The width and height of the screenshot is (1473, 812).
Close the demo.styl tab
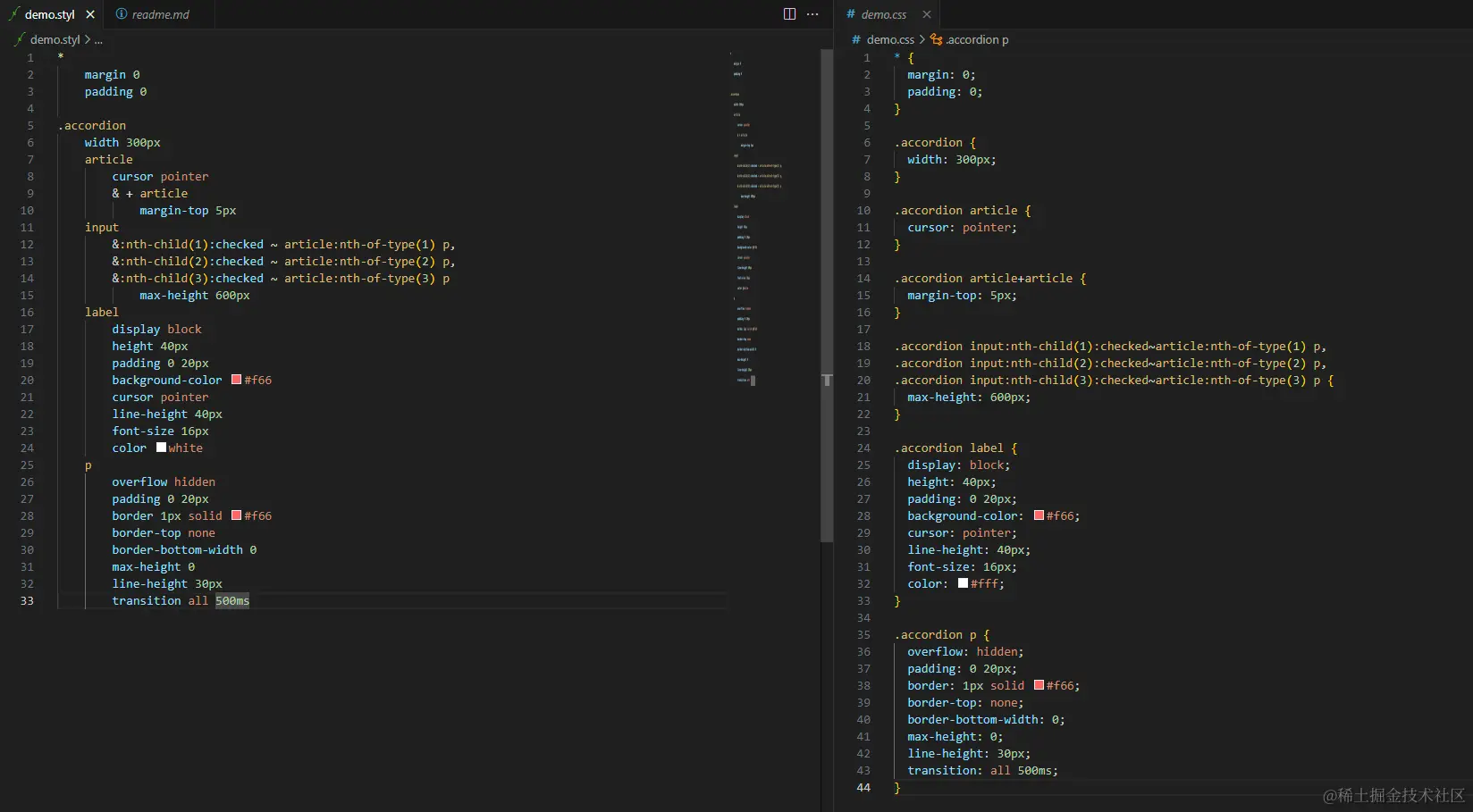(x=90, y=14)
